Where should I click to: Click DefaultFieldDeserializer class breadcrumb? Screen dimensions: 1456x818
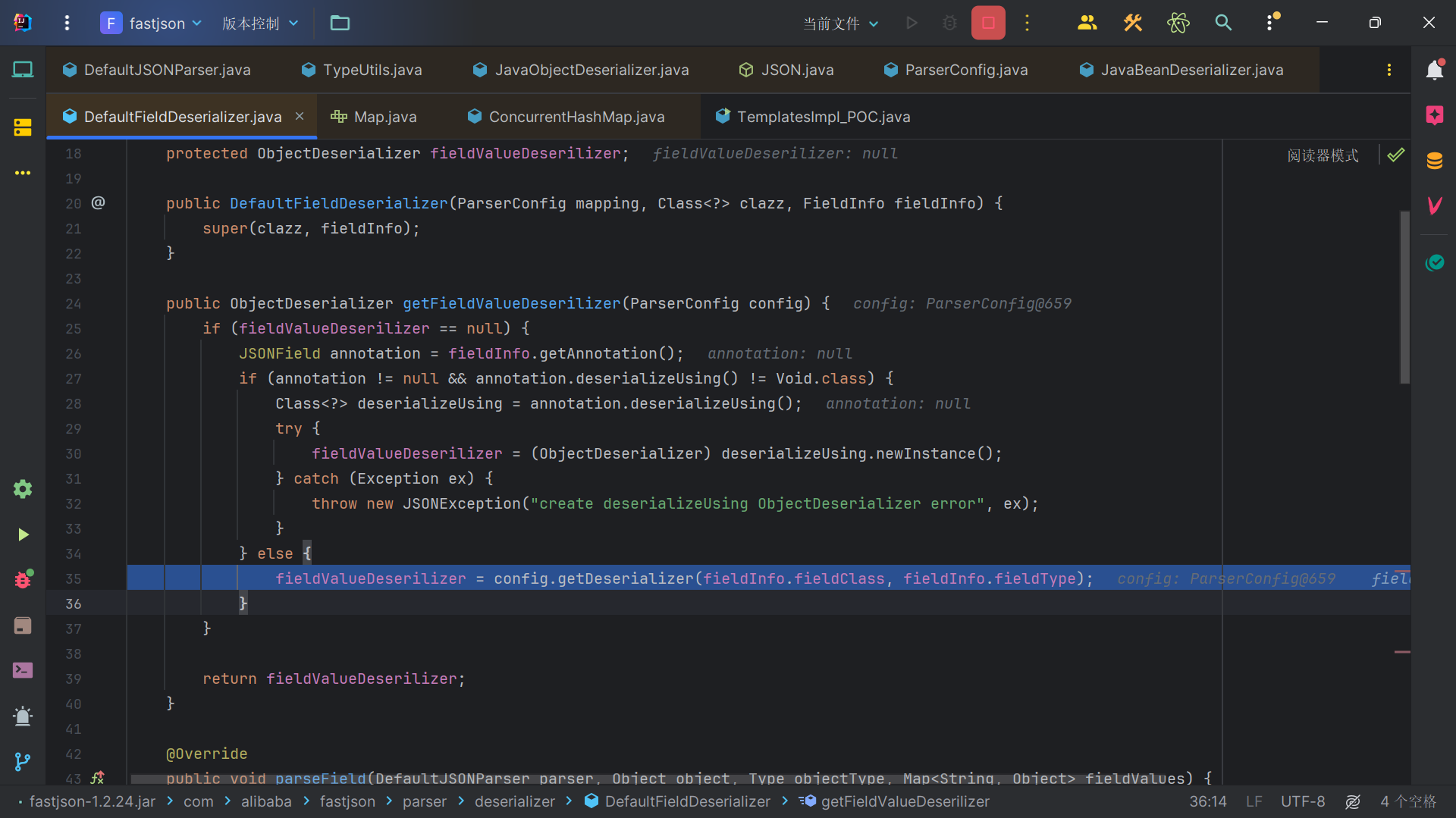coord(678,801)
